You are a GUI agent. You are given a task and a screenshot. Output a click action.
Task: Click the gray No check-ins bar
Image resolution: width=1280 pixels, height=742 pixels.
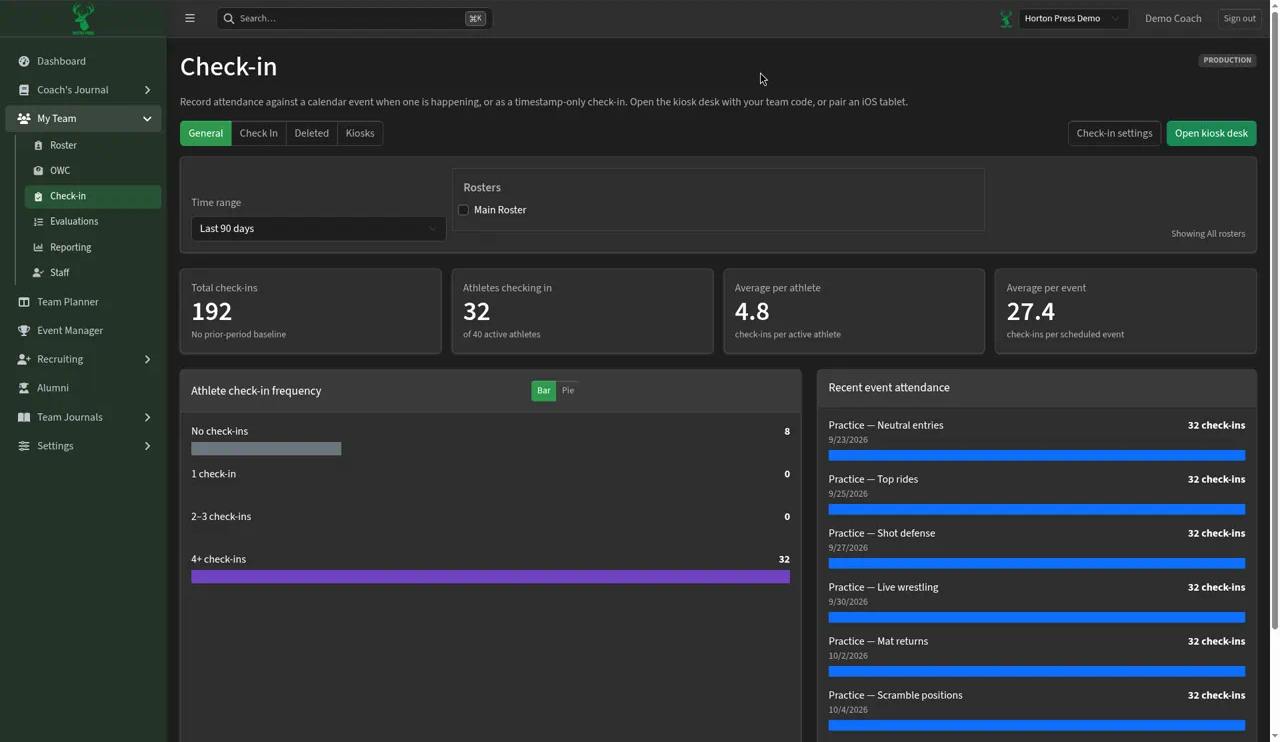(x=266, y=449)
